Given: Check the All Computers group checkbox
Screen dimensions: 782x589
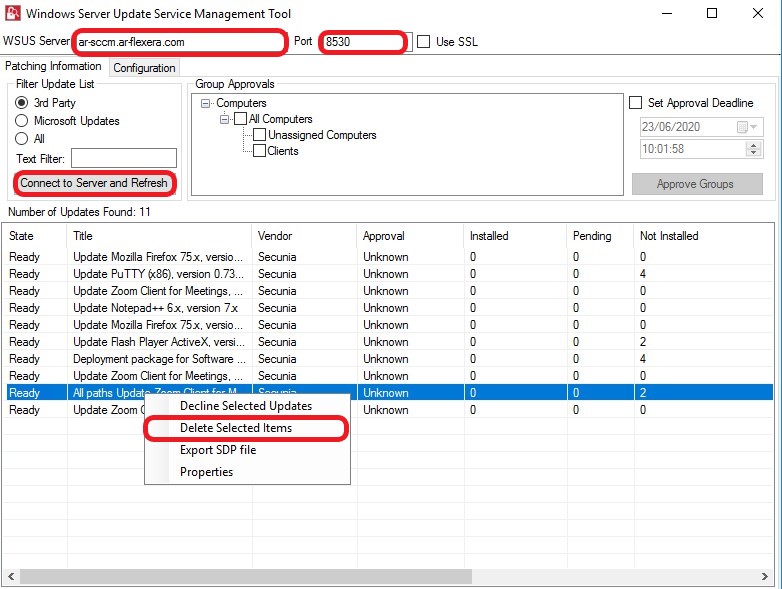Looking at the screenshot, I should (x=240, y=119).
